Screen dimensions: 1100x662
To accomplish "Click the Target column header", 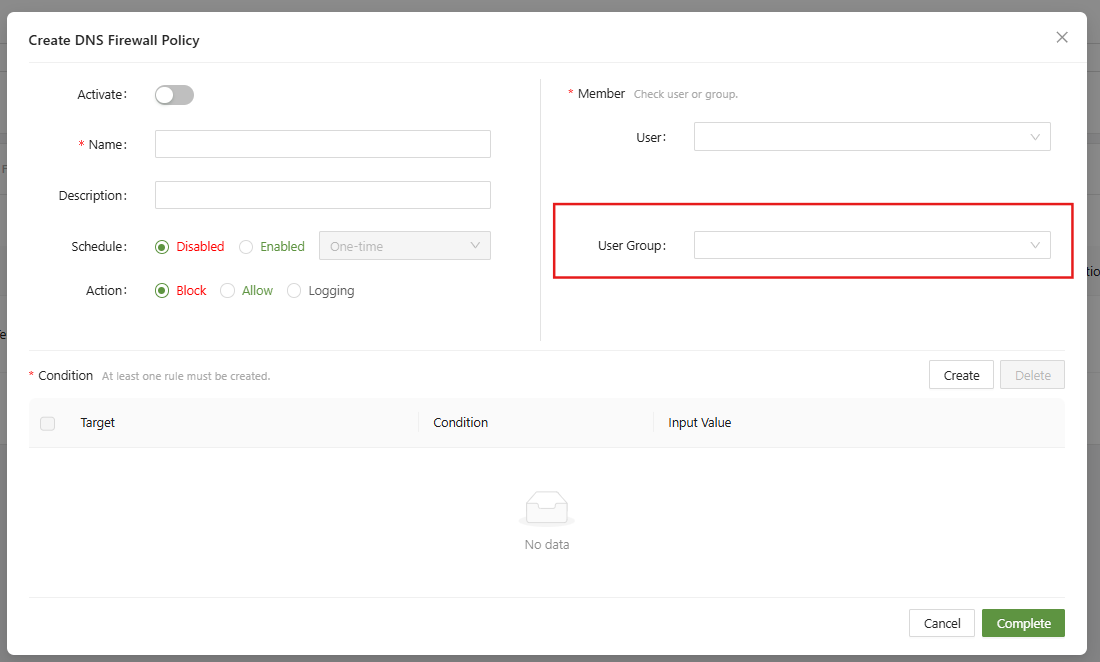I will click(x=98, y=423).
